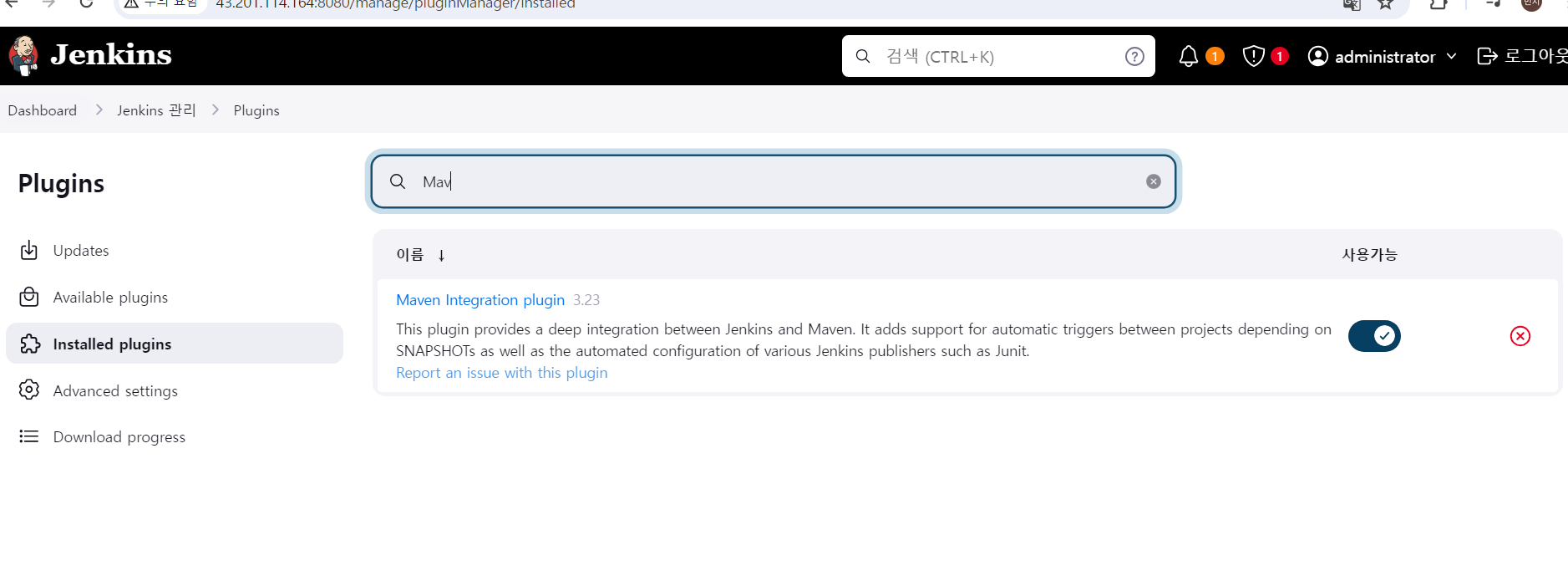1568x586 pixels.
Task: Disable Maven Integration plugin toggle
Action: tap(1374, 336)
